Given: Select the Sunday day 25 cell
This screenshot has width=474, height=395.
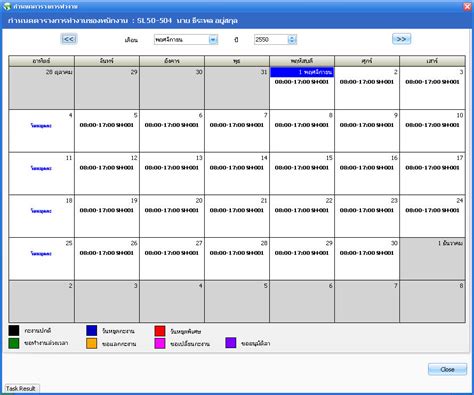Looking at the screenshot, I should click(x=41, y=259).
